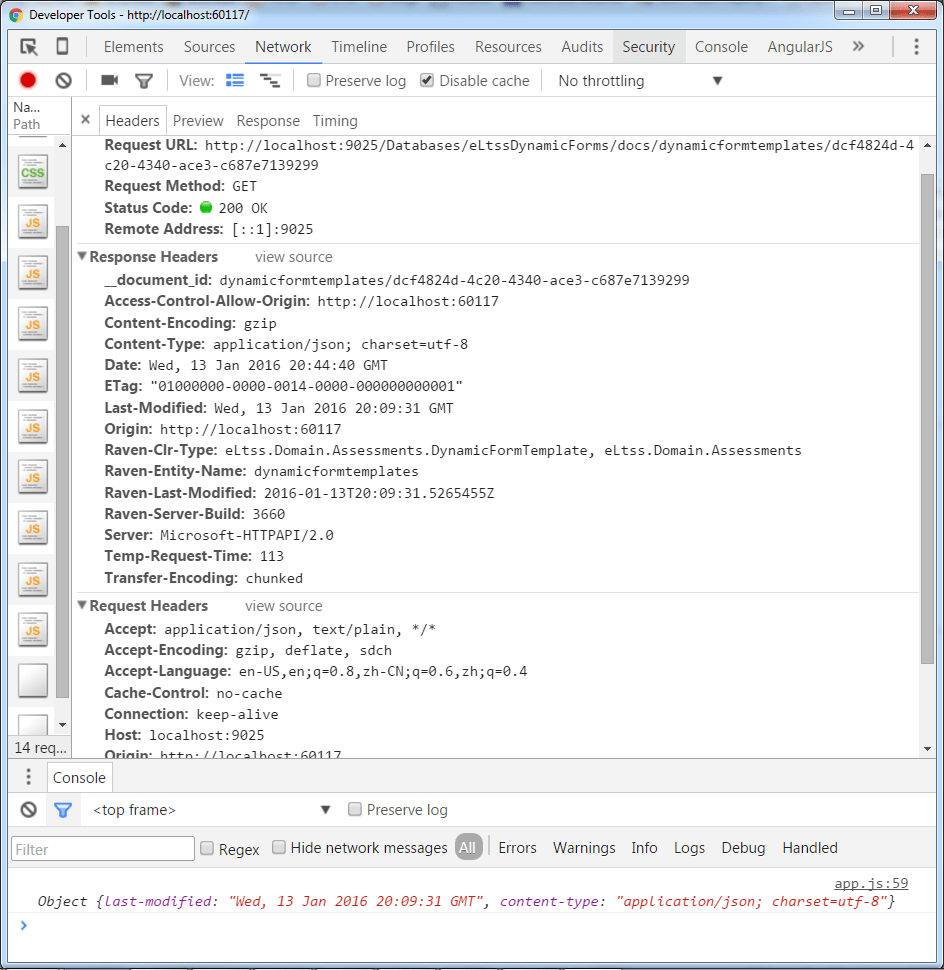Click the clear console icon

click(x=28, y=810)
